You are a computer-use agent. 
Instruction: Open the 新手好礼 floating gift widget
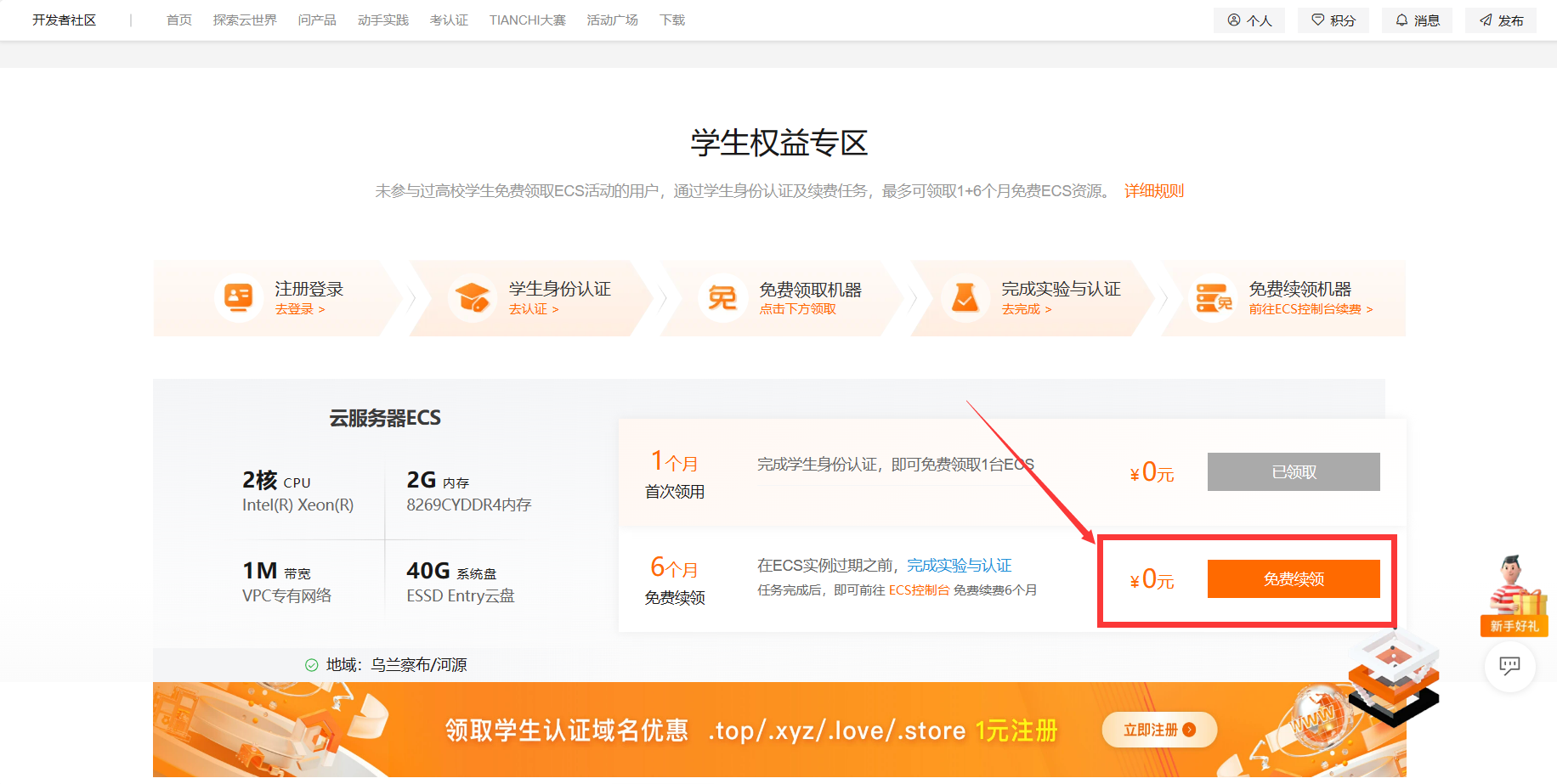coord(1515,595)
